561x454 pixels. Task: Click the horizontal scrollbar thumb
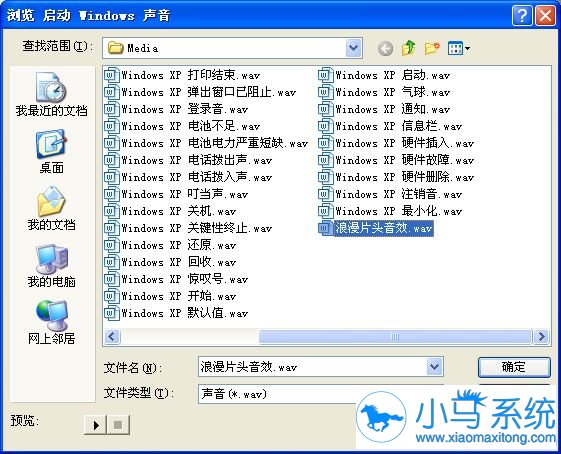click(395, 336)
